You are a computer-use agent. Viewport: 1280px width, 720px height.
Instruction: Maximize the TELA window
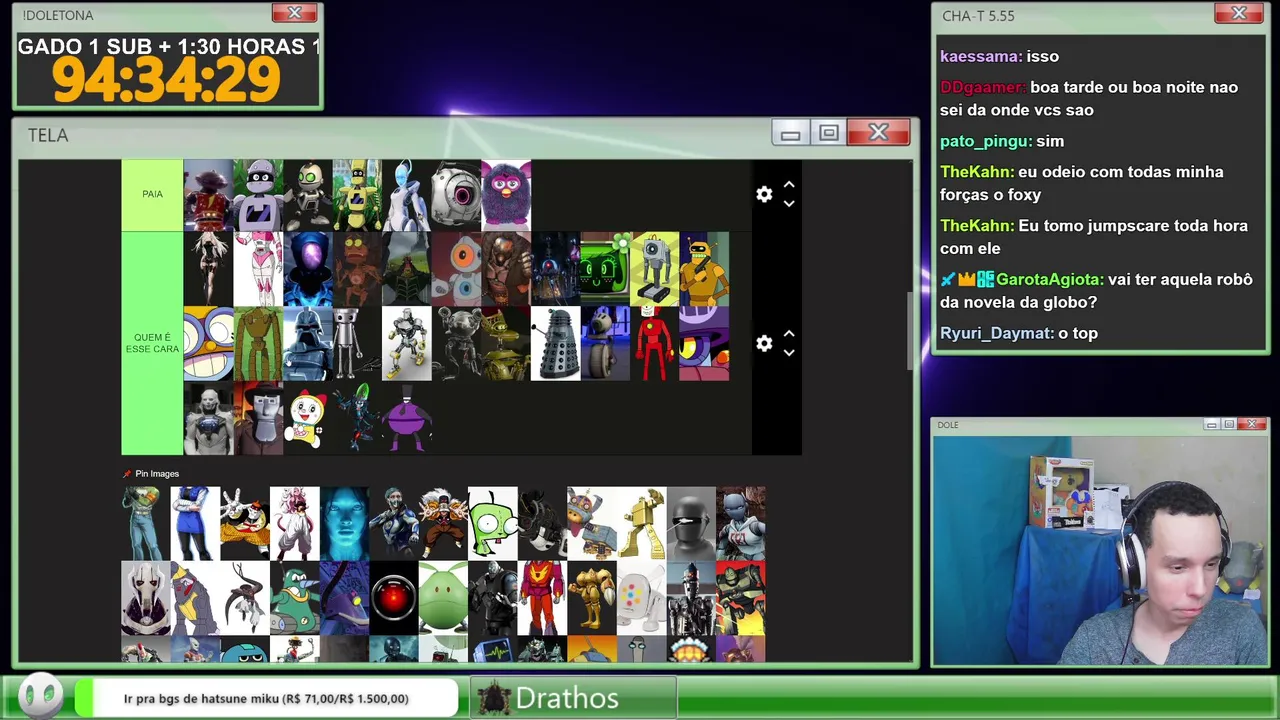pos(829,133)
